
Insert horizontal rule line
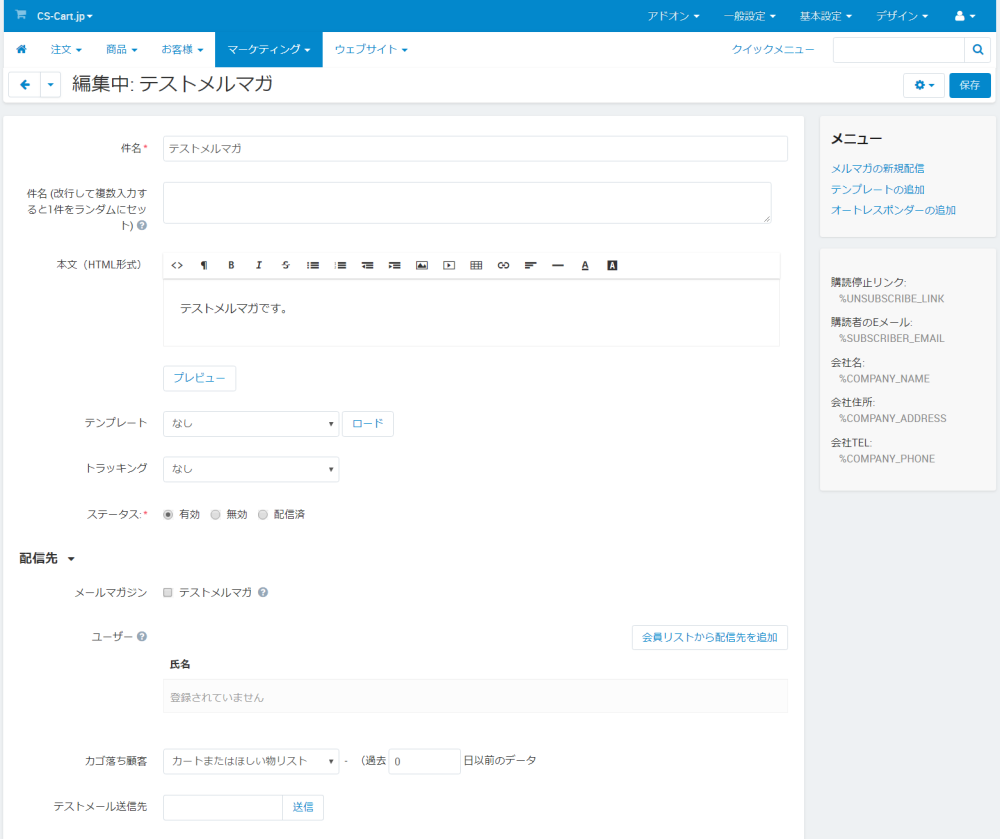558,265
